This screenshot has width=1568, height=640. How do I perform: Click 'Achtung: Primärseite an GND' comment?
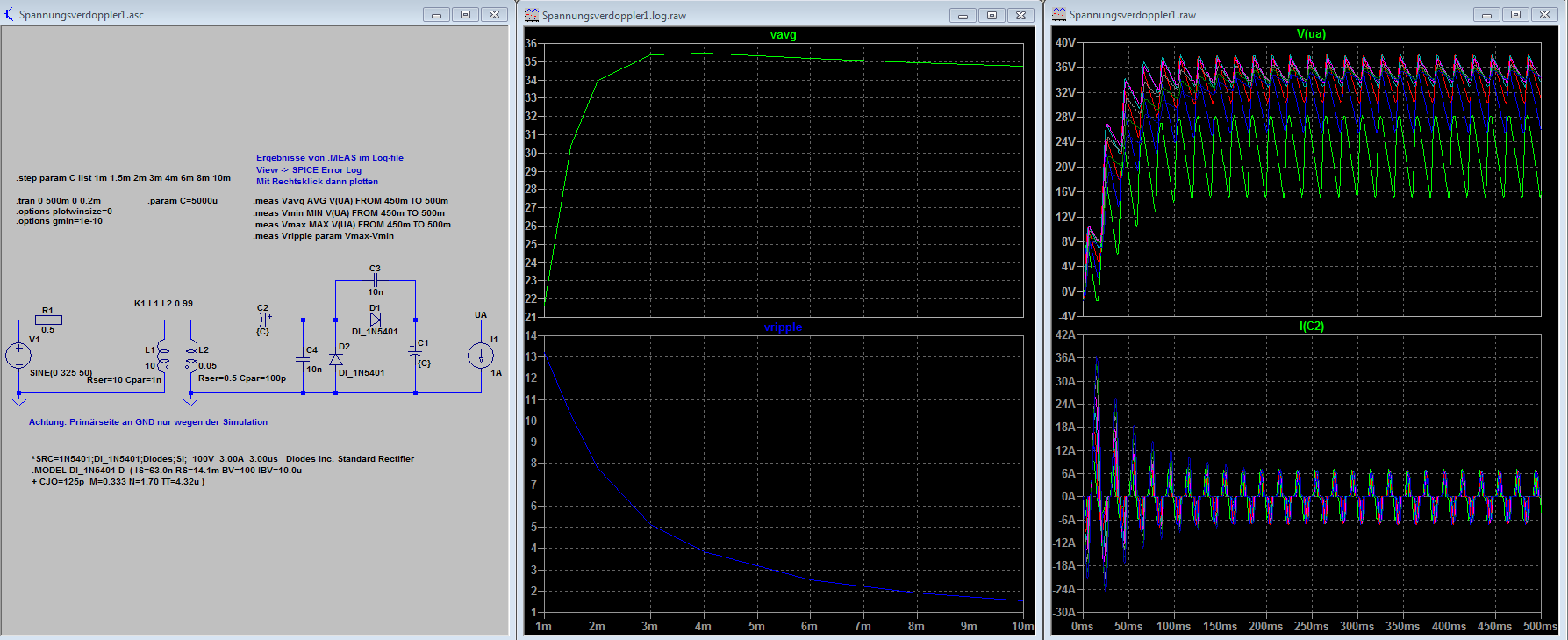(x=148, y=422)
